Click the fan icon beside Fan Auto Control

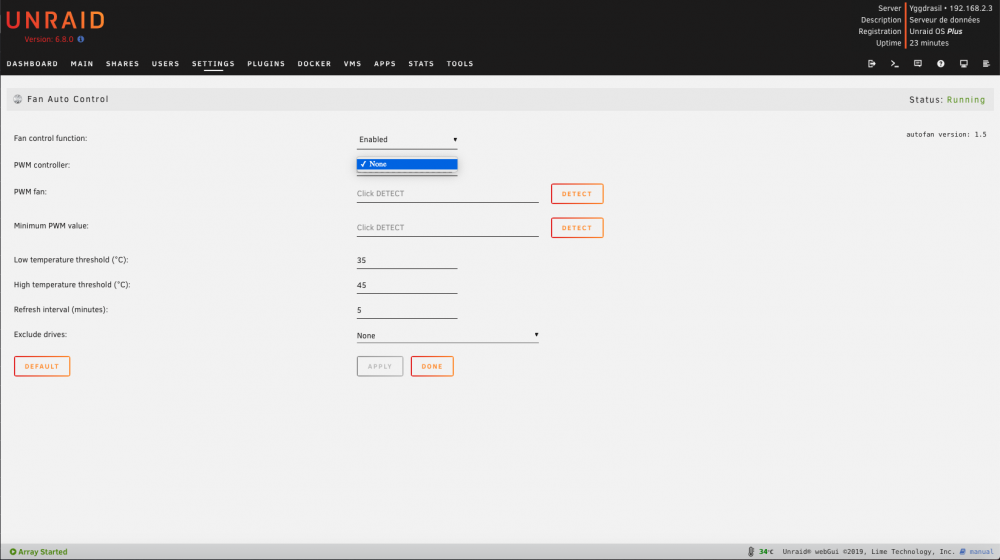tap(18, 99)
